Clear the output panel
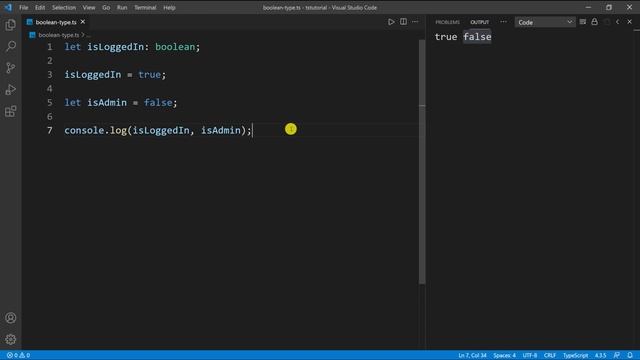This screenshot has height=360, width=640. (x=582, y=22)
